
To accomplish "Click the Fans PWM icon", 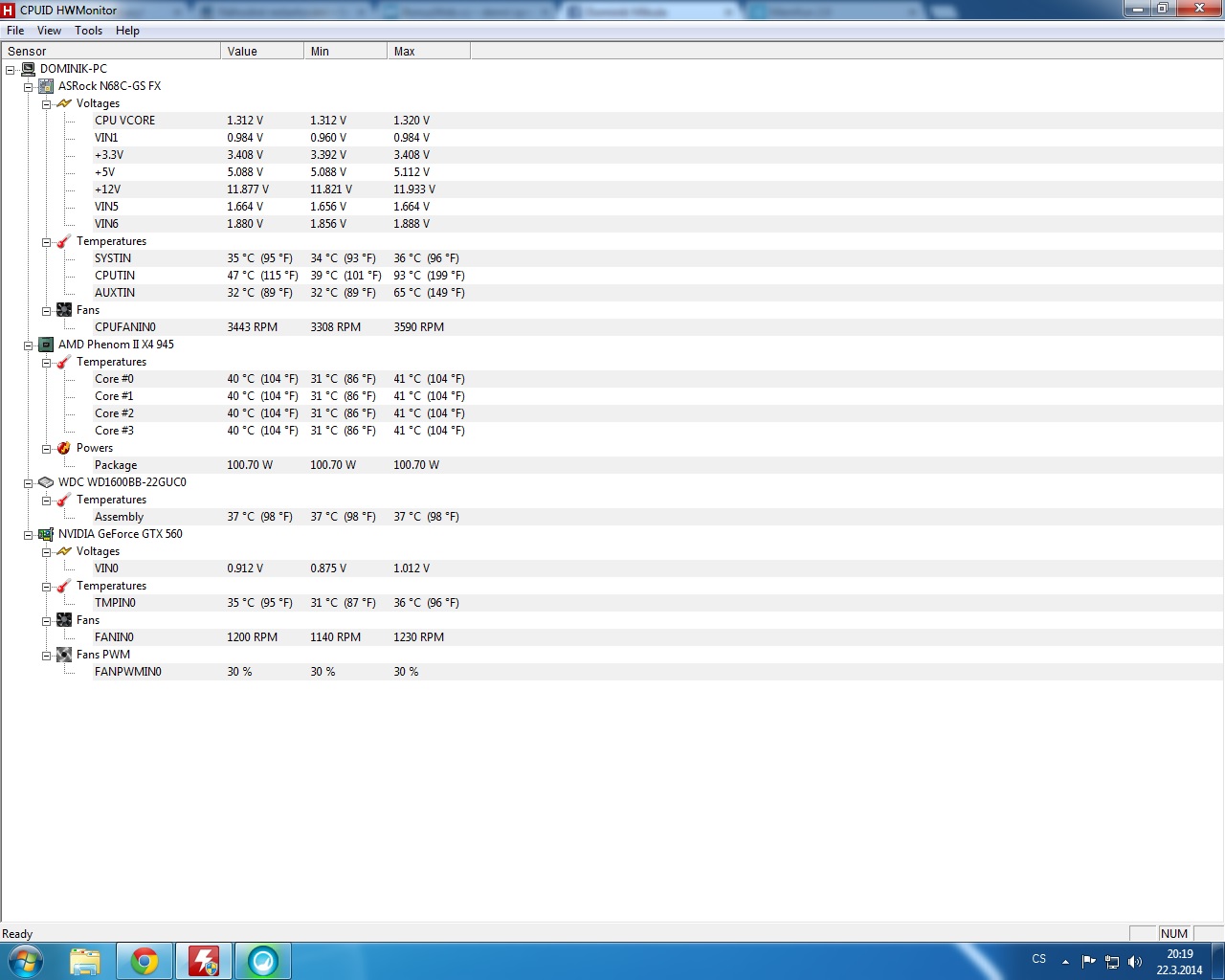I will (64, 655).
